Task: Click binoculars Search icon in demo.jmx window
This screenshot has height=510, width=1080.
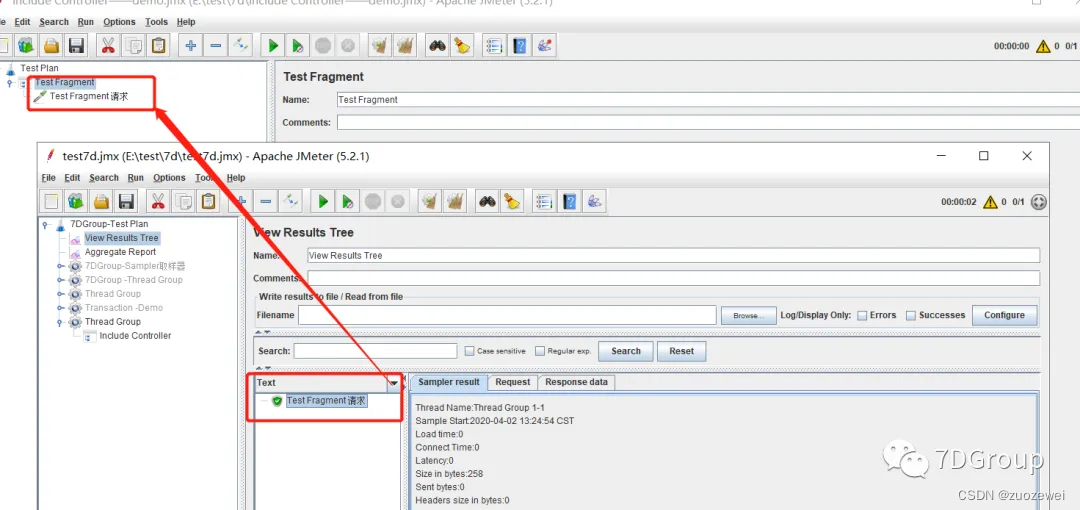Action: point(437,46)
